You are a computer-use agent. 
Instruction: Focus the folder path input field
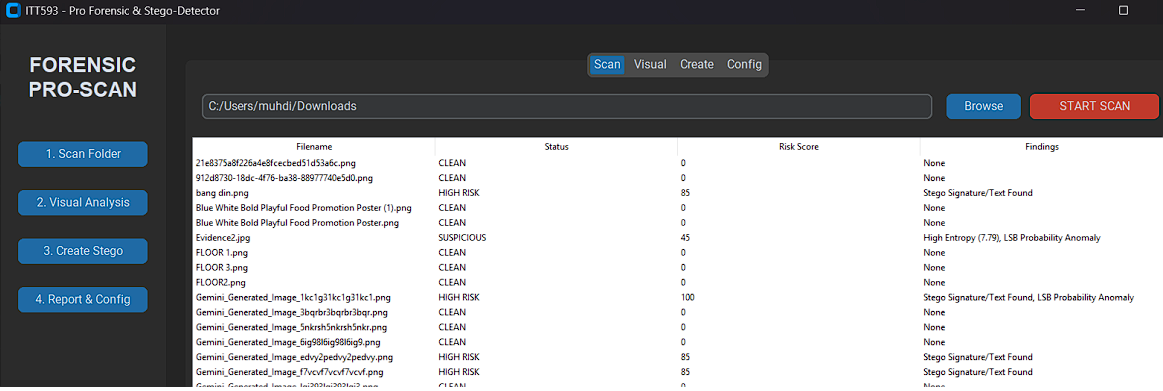(567, 106)
